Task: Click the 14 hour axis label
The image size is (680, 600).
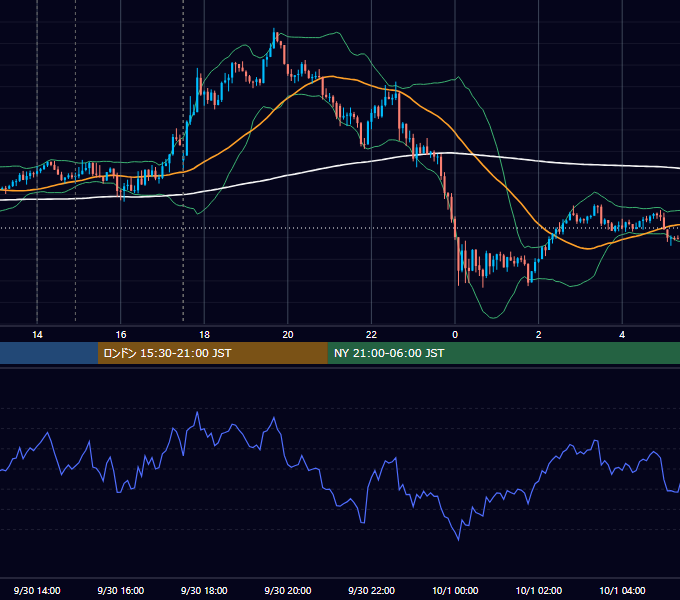Action: pyautogui.click(x=37, y=335)
